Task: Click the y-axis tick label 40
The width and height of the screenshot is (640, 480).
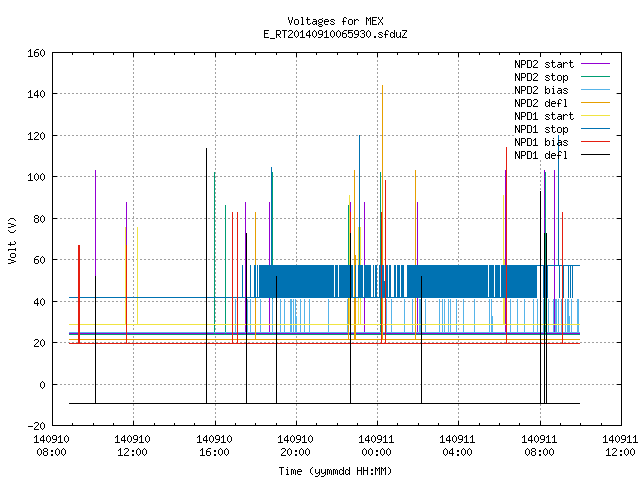Action: [x=39, y=302]
